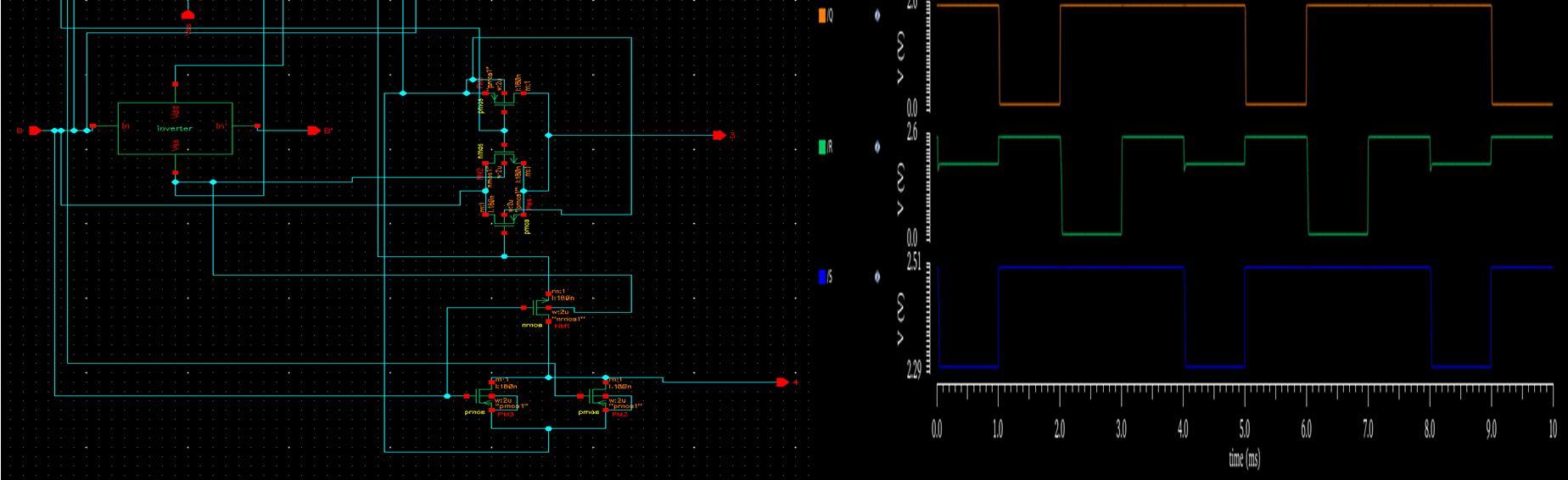Toggle the diamond icon beside the /Q trace
Screen dimensions: 1568x480
[x=877, y=15]
